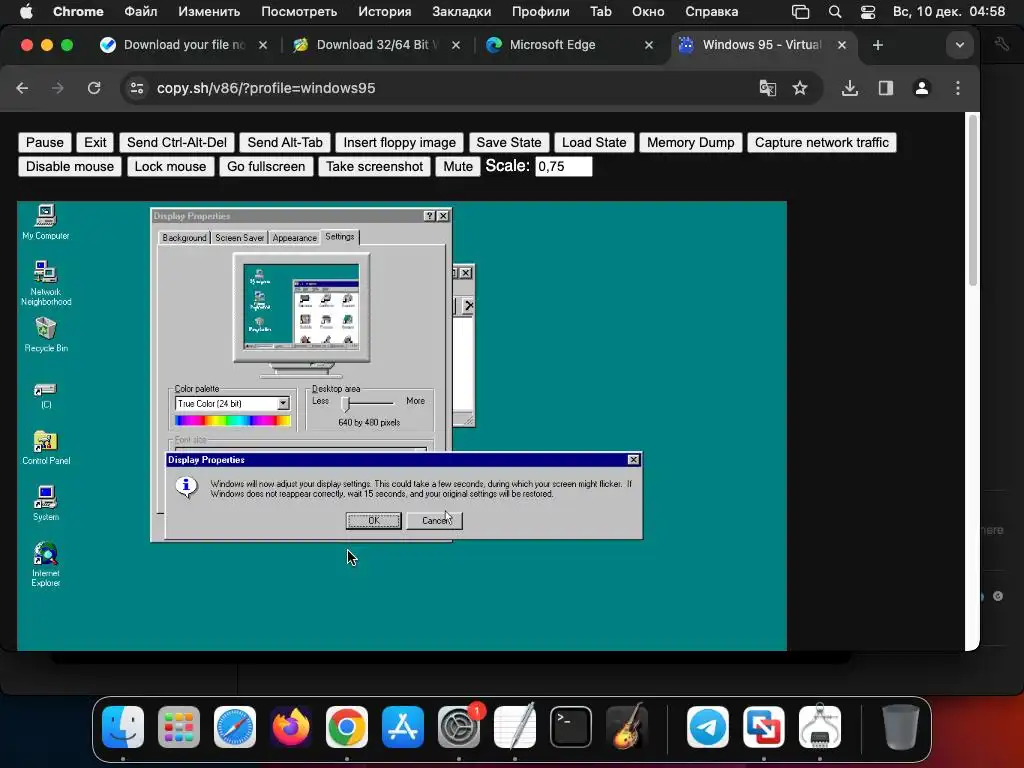Open Telegram from the dock

click(x=708, y=726)
